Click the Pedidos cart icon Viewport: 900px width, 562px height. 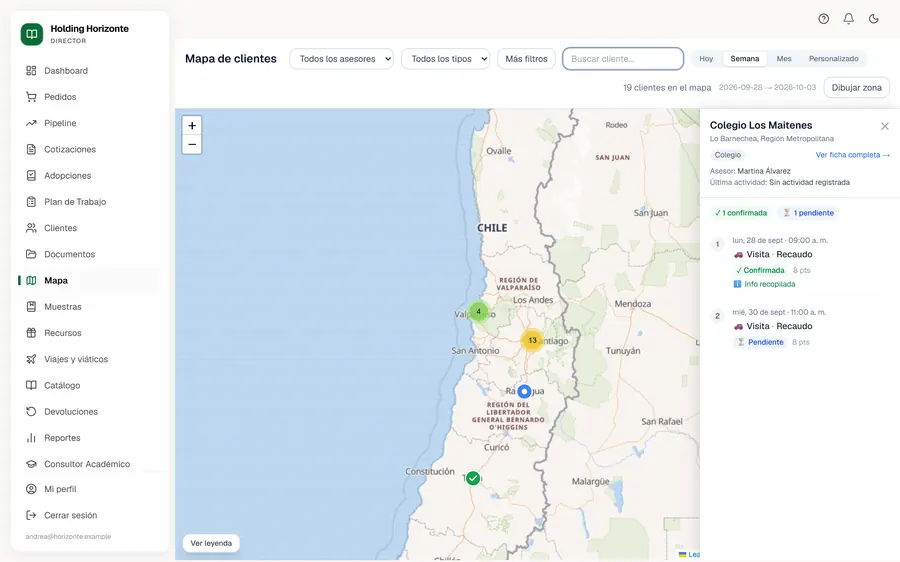point(31,97)
